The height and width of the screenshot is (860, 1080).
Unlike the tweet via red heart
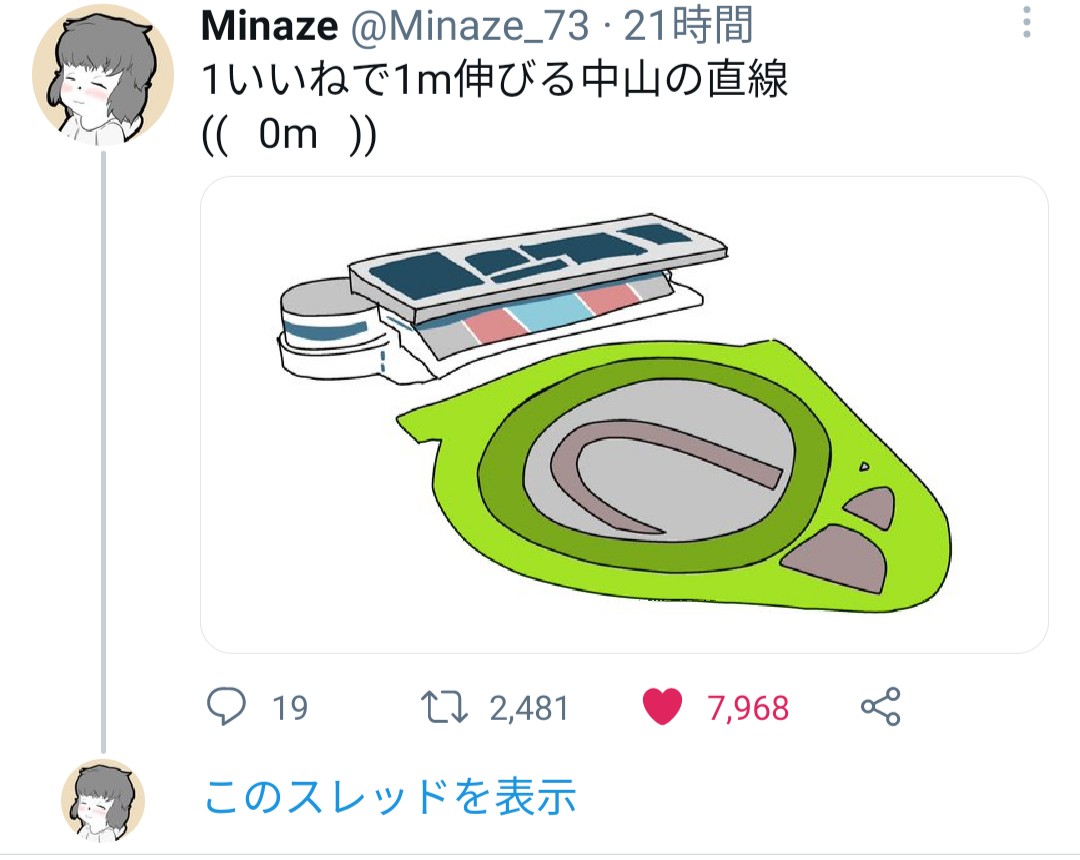coord(662,707)
